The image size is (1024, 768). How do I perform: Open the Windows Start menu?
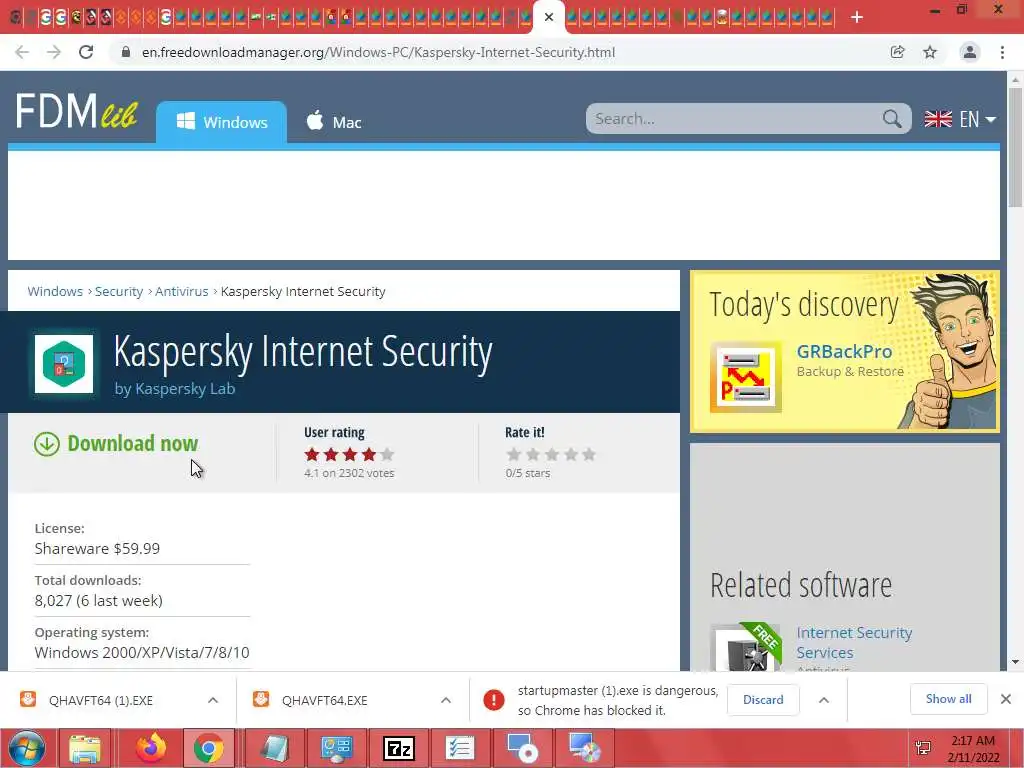26,748
